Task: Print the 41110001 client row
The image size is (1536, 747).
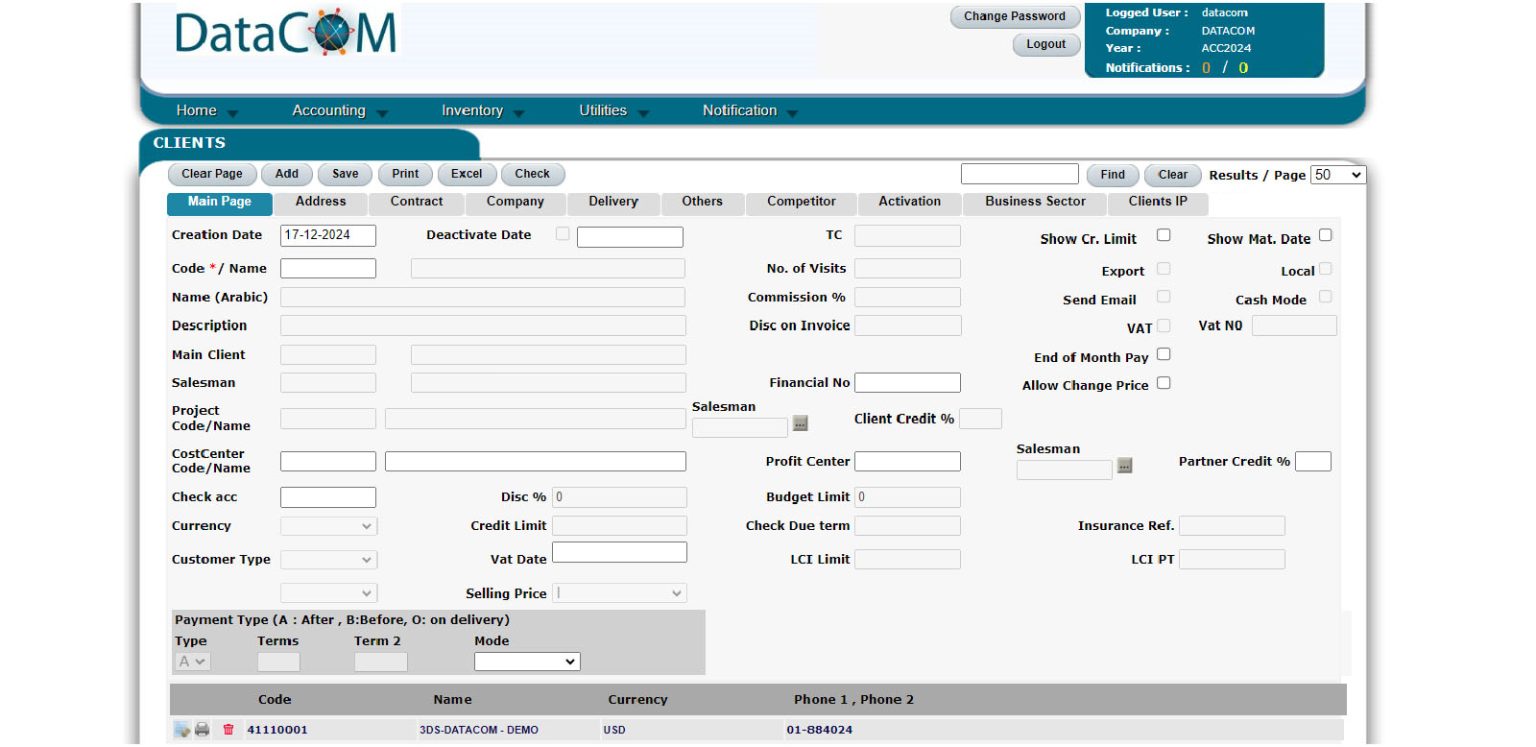Action: [x=202, y=729]
